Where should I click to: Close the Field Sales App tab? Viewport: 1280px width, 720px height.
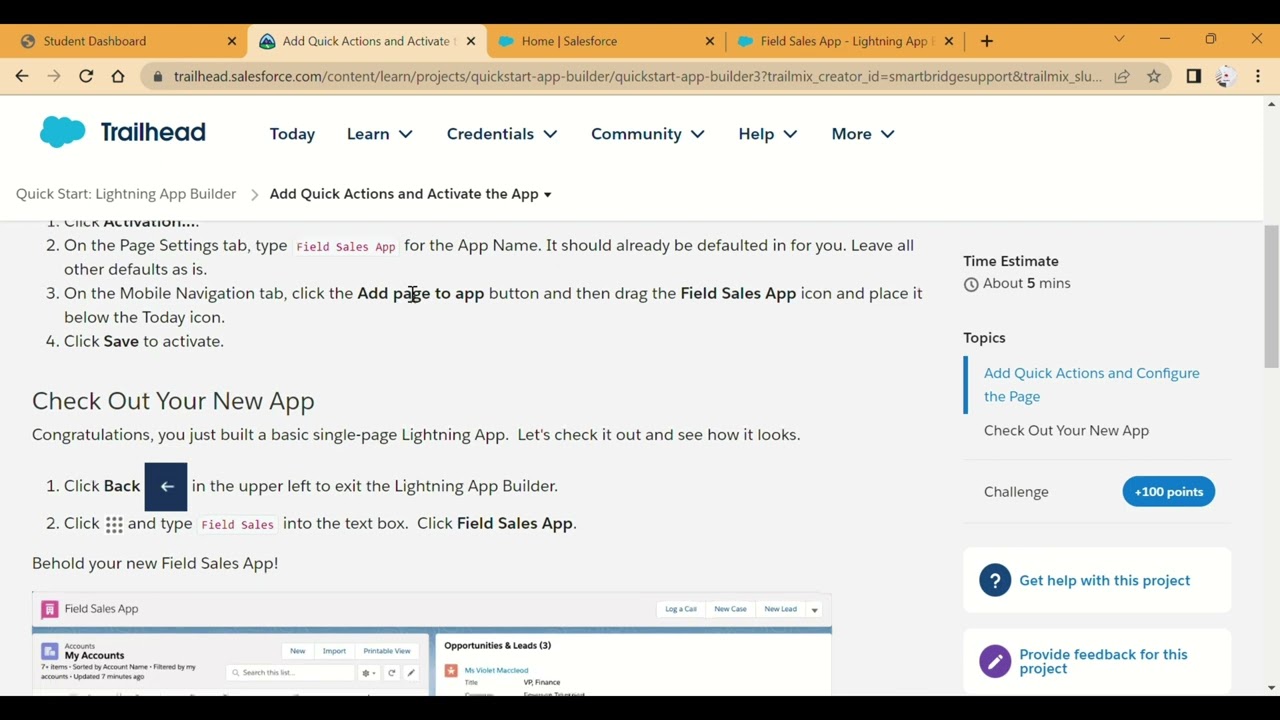(x=949, y=41)
